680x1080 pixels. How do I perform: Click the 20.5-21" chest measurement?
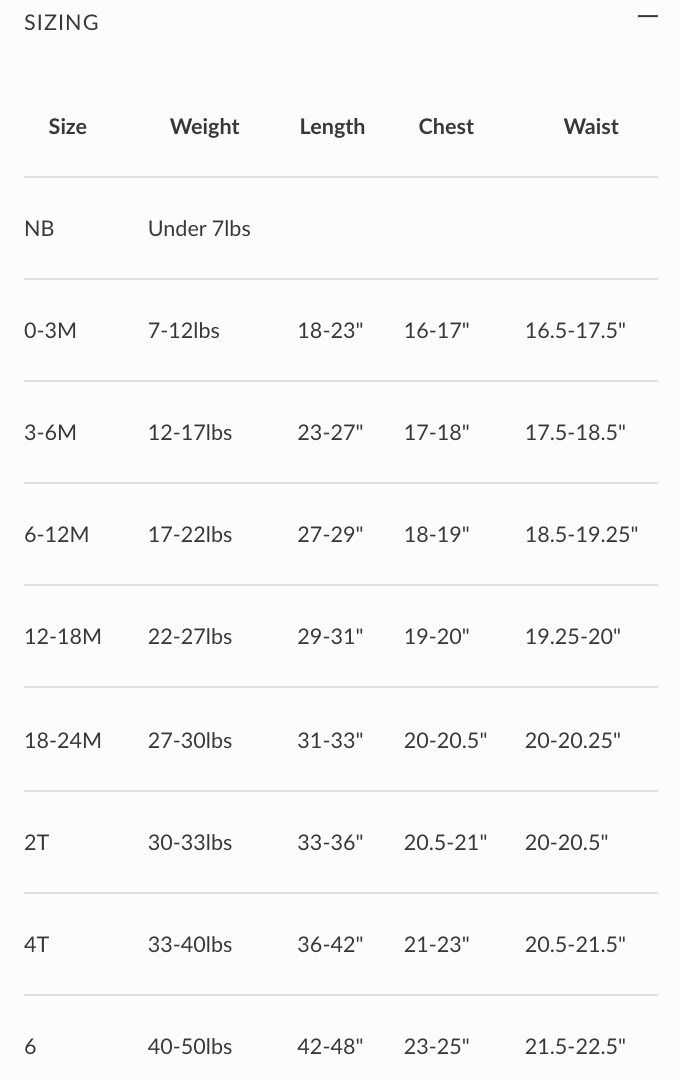[445, 843]
